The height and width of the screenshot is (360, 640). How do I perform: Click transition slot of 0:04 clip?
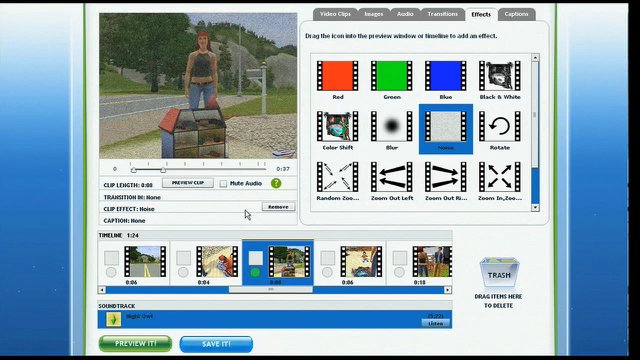click(183, 258)
